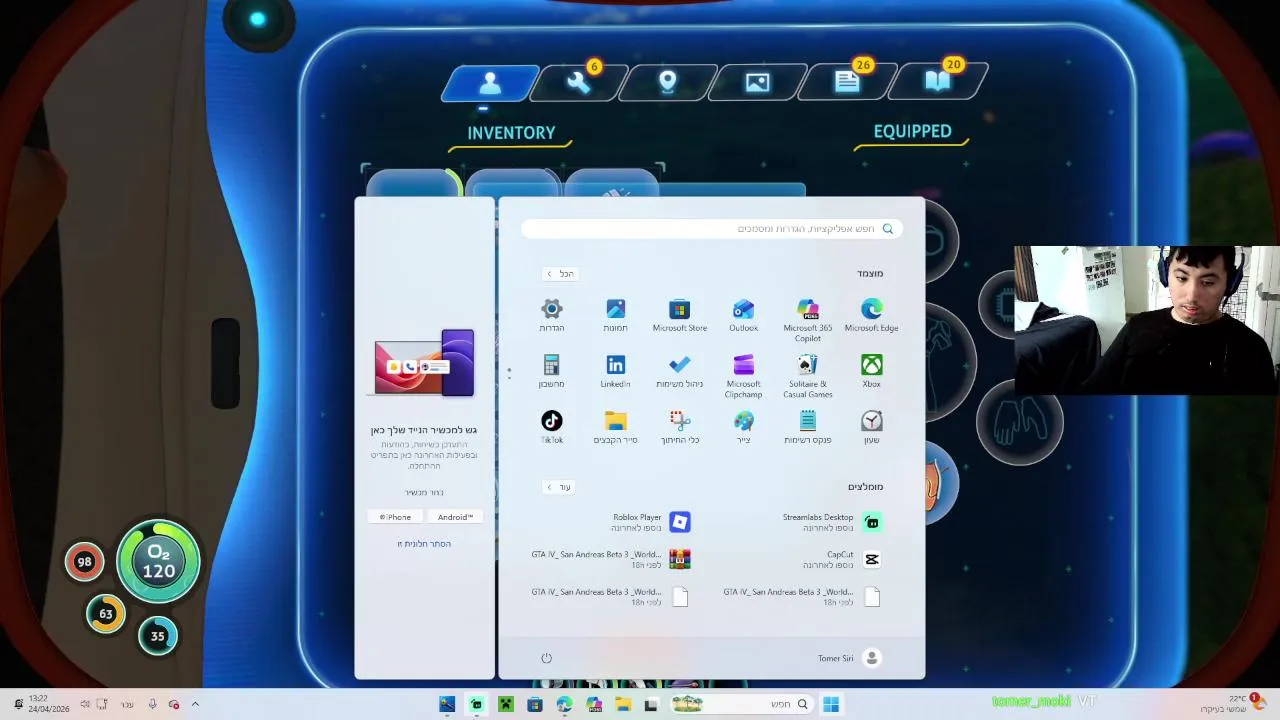Open Microsoft Store from the taskbar

(x=535, y=704)
